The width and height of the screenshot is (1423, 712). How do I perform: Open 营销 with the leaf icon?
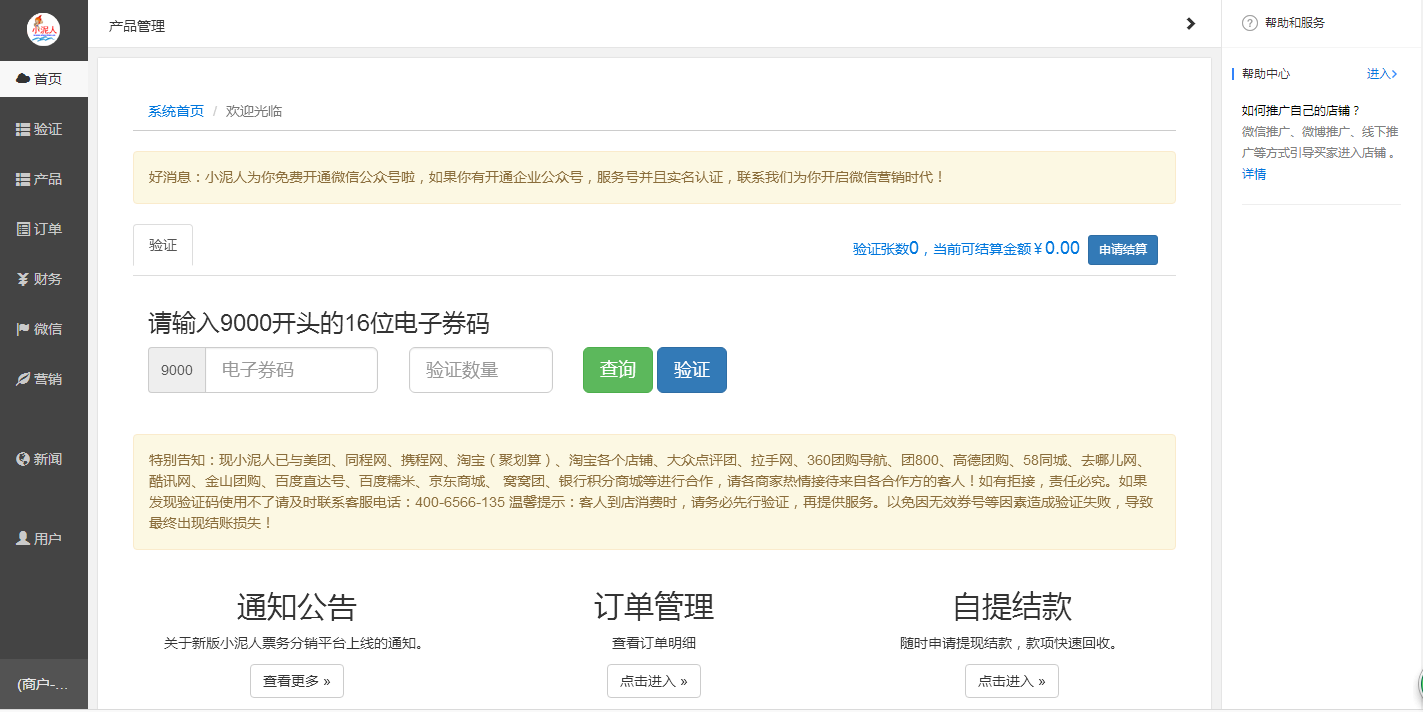pyautogui.click(x=40, y=379)
